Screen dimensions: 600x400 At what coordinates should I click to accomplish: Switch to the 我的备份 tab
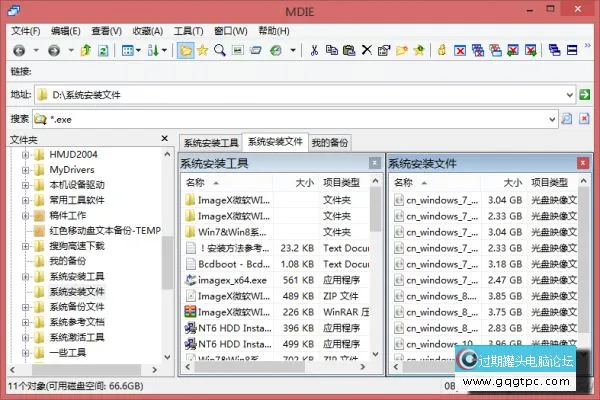tap(329, 143)
